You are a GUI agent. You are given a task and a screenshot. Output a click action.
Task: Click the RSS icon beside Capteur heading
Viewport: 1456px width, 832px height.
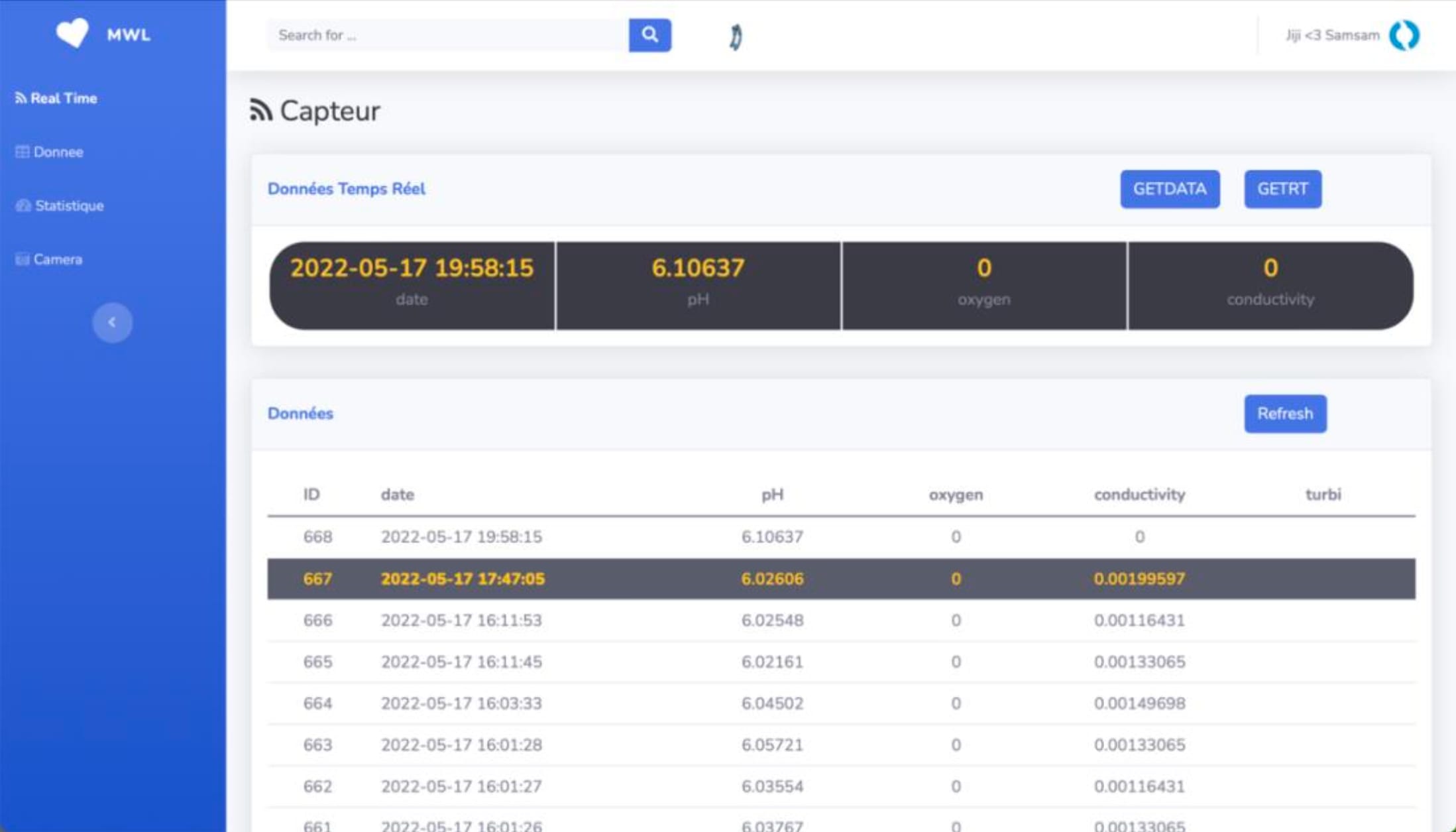(260, 111)
